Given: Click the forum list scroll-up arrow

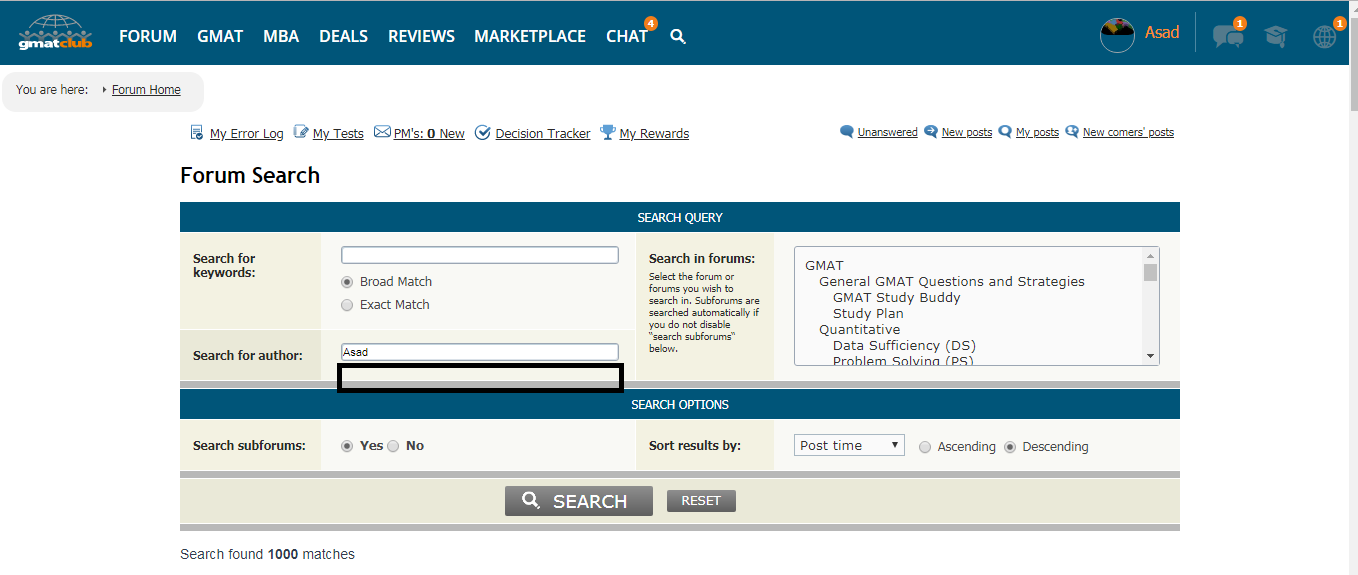Looking at the screenshot, I should [x=1151, y=255].
